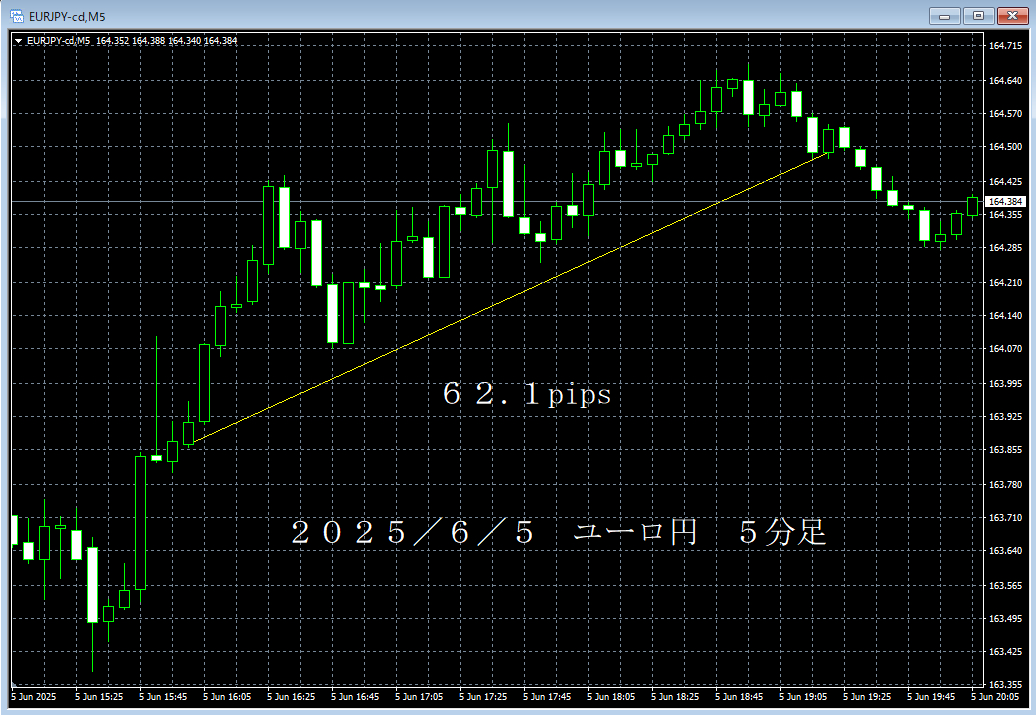Click the 5 Jun 17:05 time label
Image resolution: width=1036 pixels, height=715 pixels.
pos(420,697)
